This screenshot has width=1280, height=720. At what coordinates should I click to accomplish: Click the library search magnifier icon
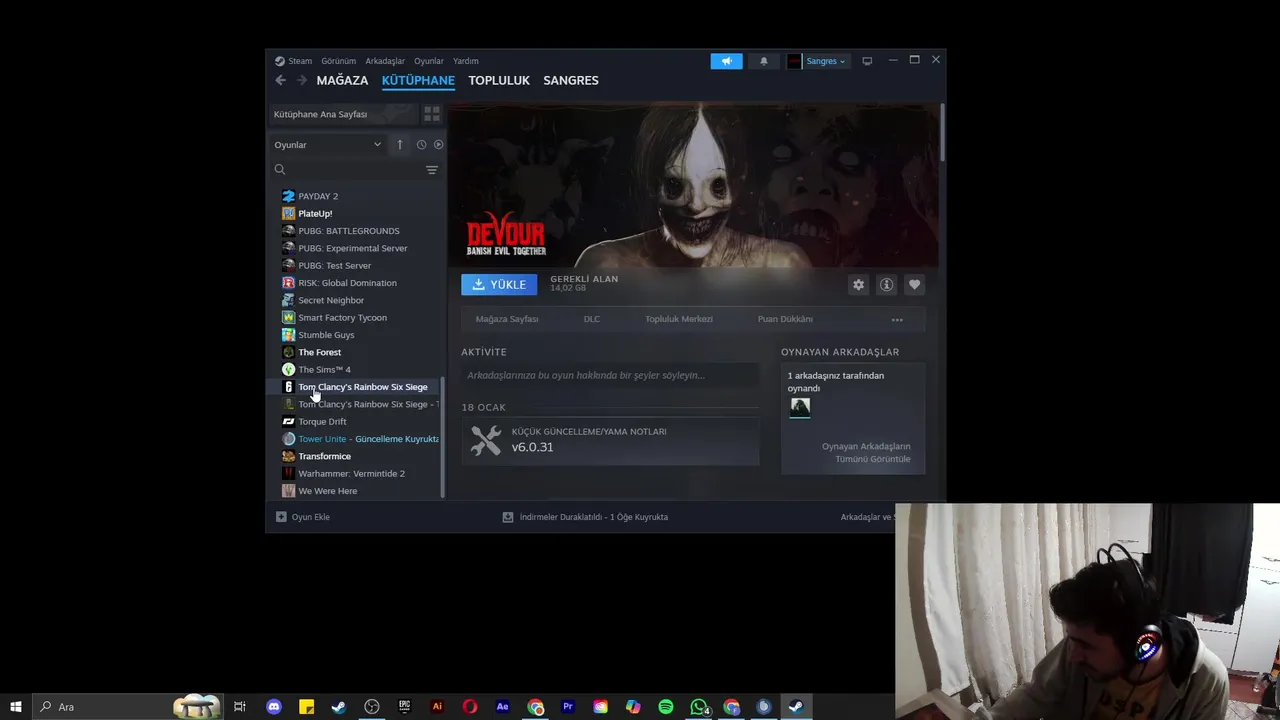[280, 170]
